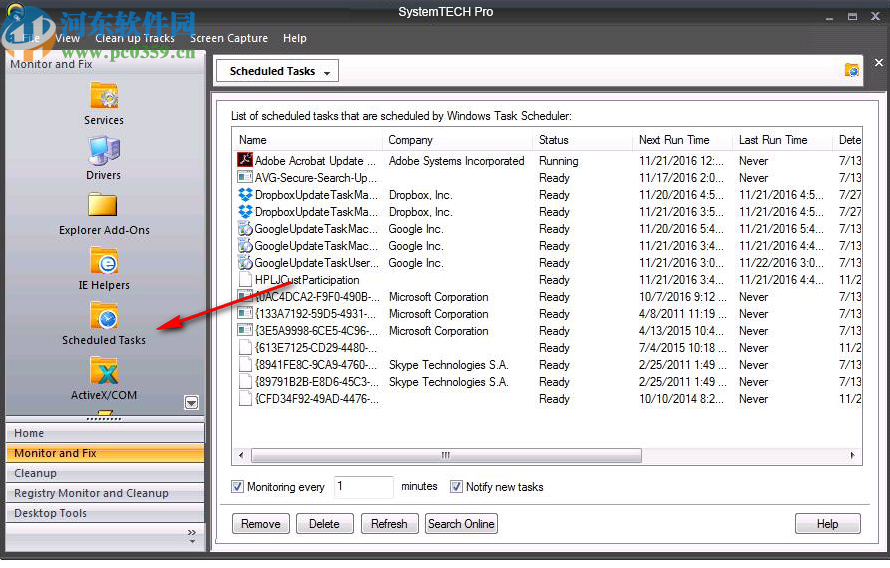
Task: Open the View menu
Action: (68, 38)
